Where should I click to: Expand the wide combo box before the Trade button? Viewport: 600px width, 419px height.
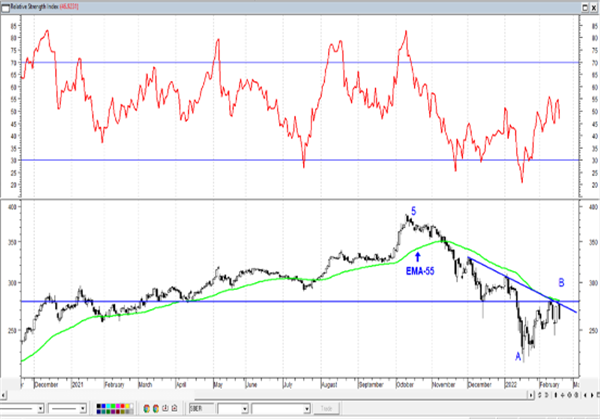pos(306,409)
